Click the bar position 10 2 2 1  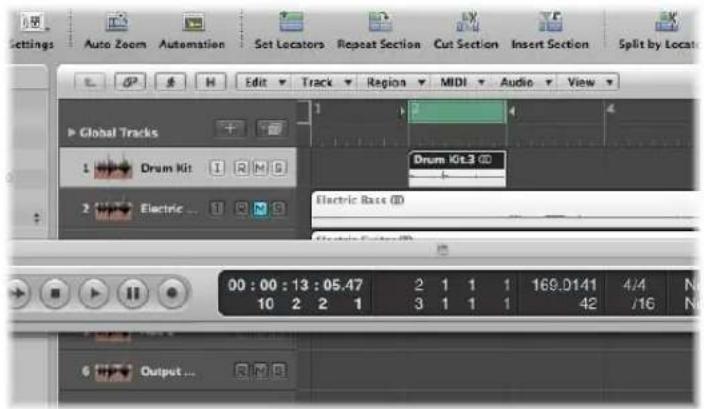tap(310, 304)
